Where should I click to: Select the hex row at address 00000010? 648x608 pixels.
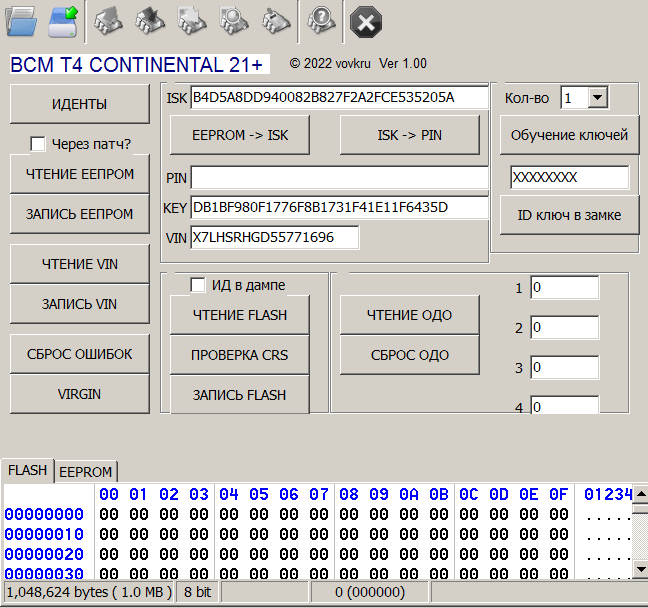pyautogui.click(x=316, y=534)
